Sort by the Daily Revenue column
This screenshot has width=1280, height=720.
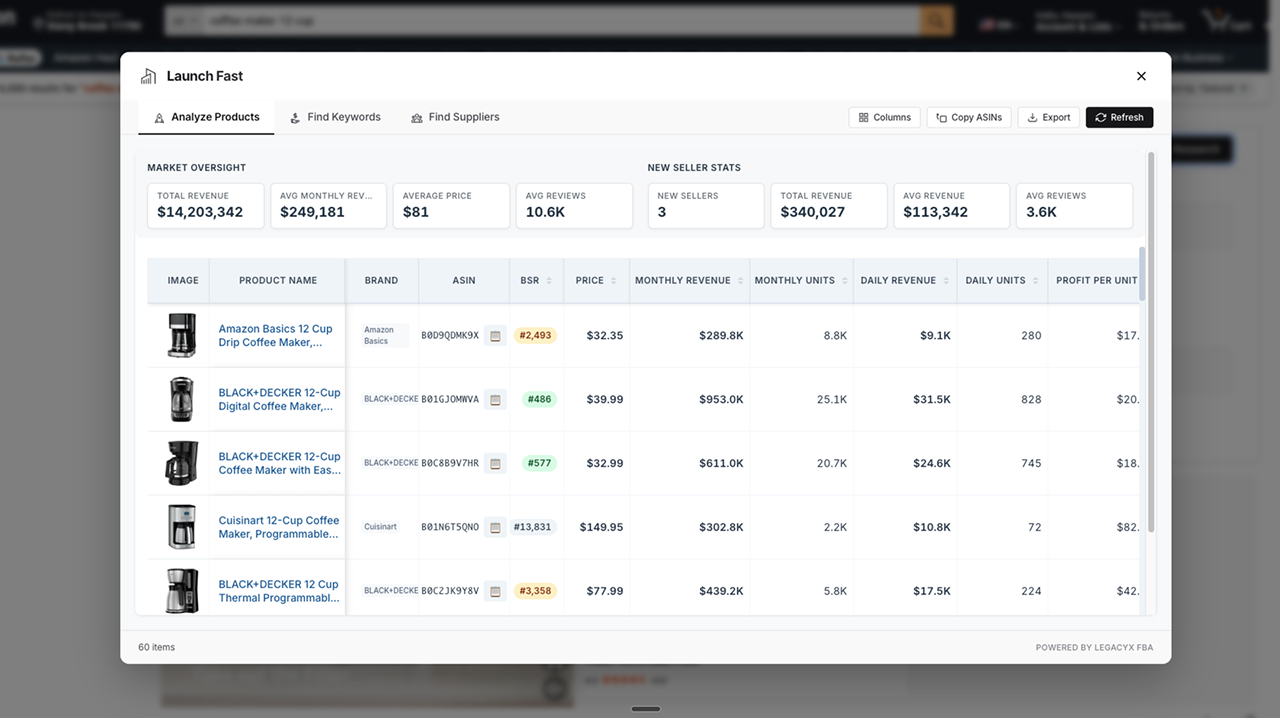905,281
